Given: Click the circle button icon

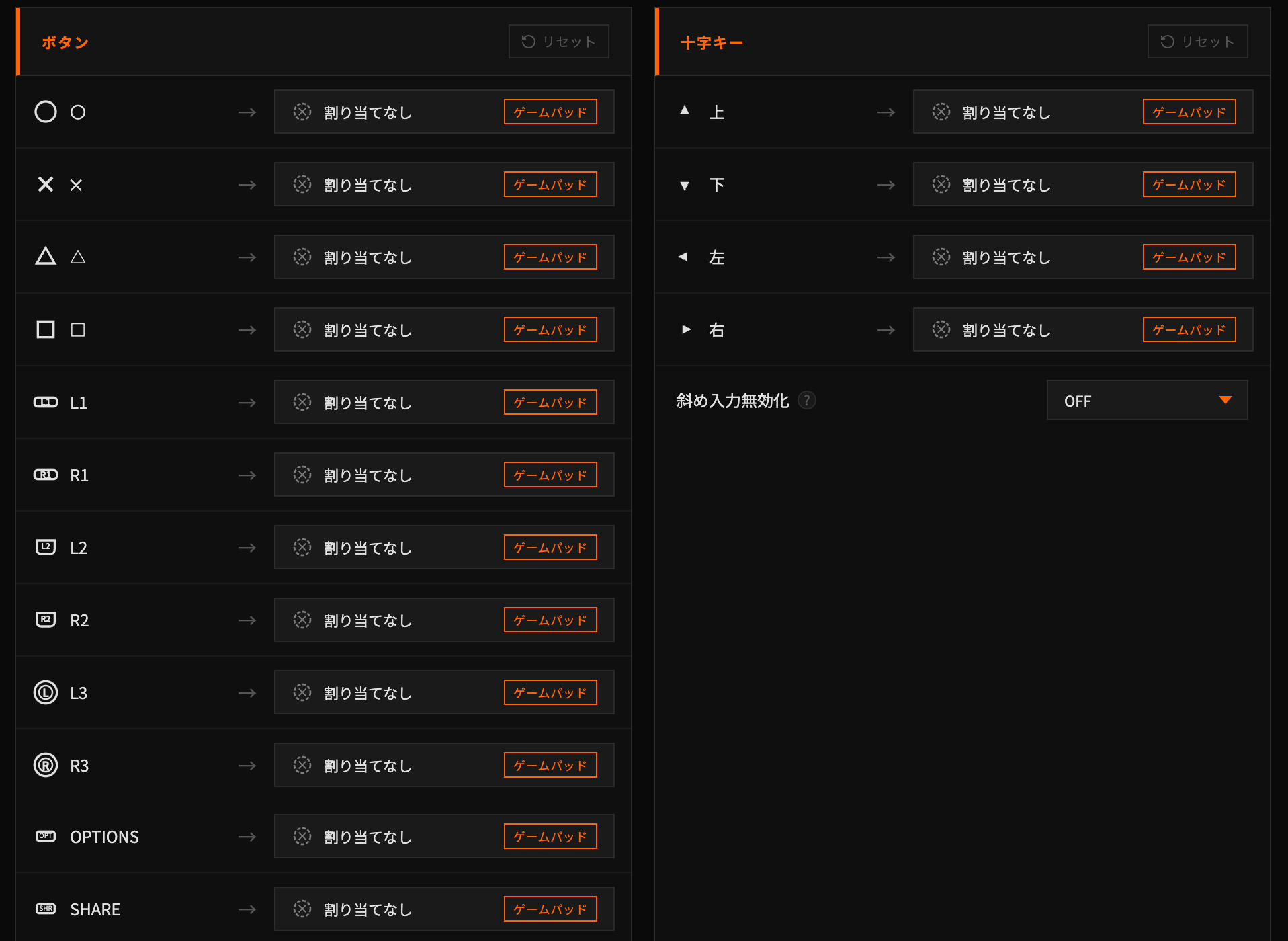Looking at the screenshot, I should coord(46,112).
